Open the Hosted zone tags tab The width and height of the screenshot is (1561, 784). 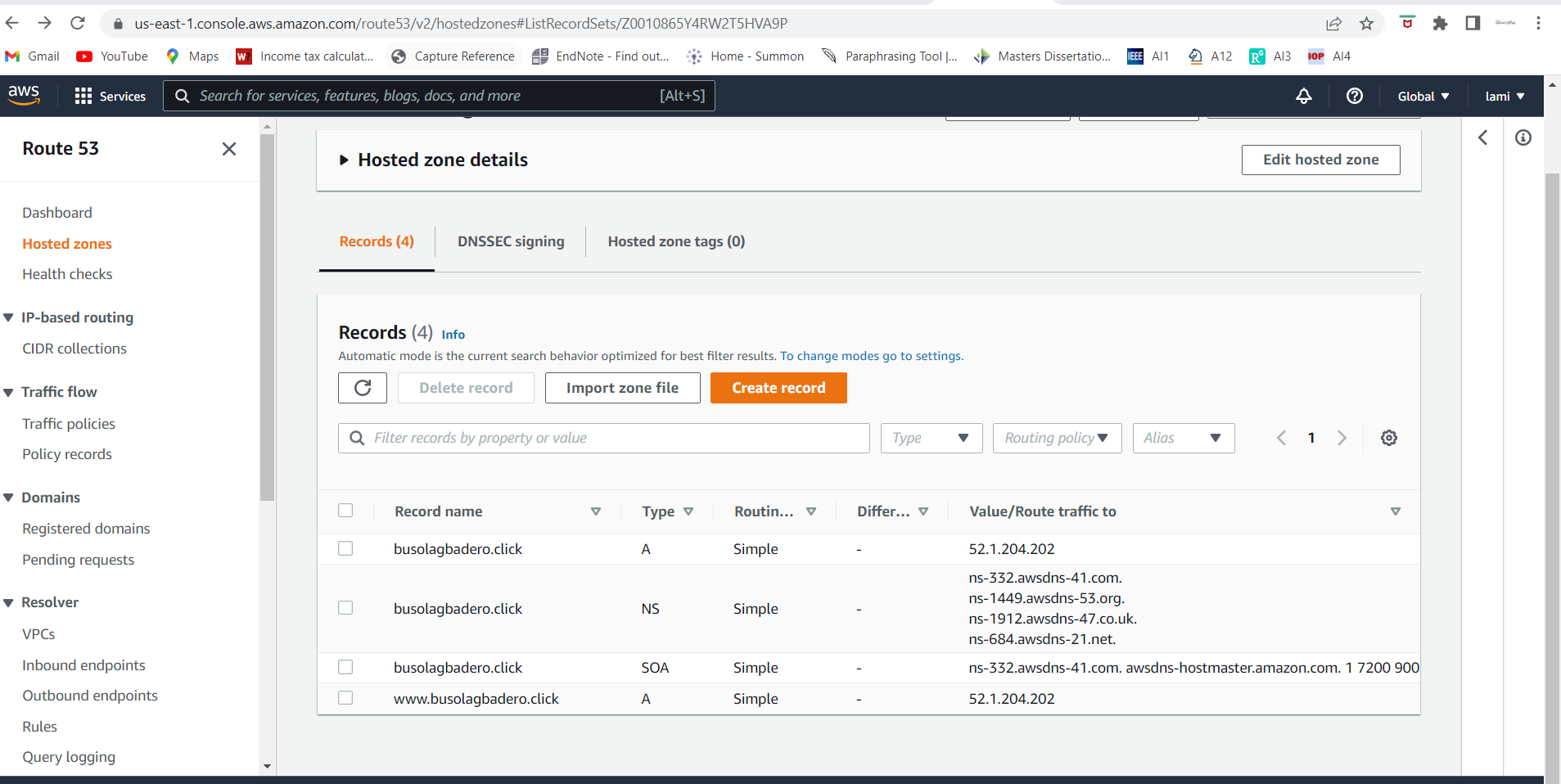click(x=675, y=241)
